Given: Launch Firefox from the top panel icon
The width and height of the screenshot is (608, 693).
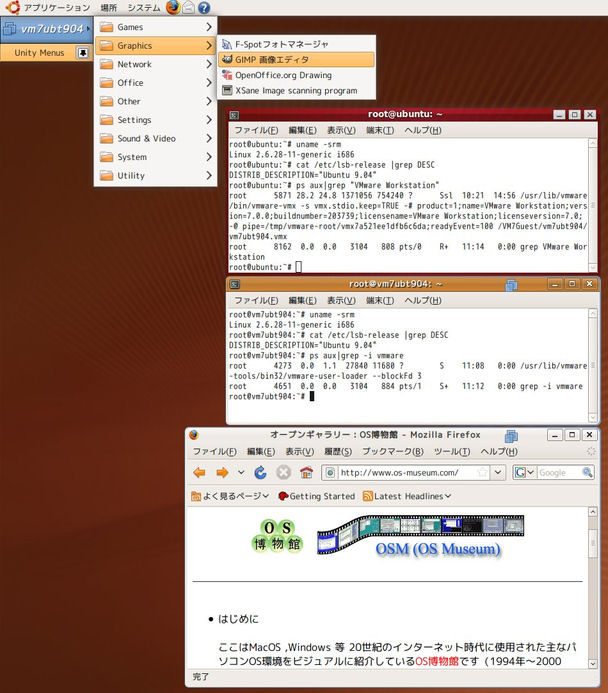Looking at the screenshot, I should tap(173, 7).
